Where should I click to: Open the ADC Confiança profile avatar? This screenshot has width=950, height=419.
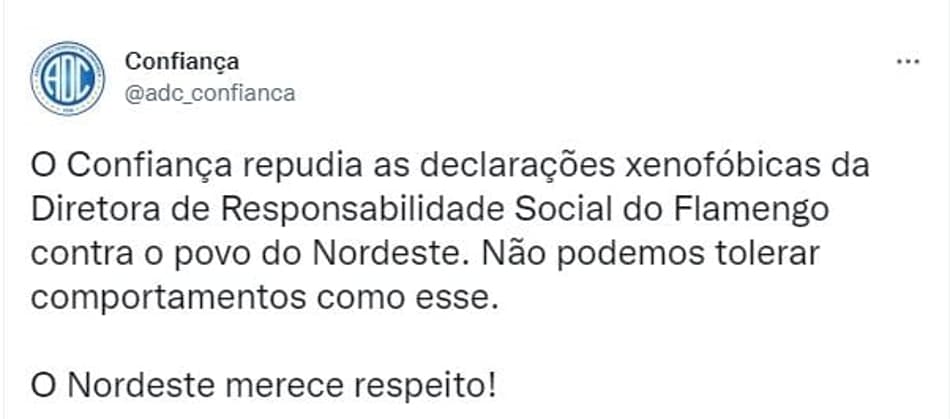click(68, 78)
